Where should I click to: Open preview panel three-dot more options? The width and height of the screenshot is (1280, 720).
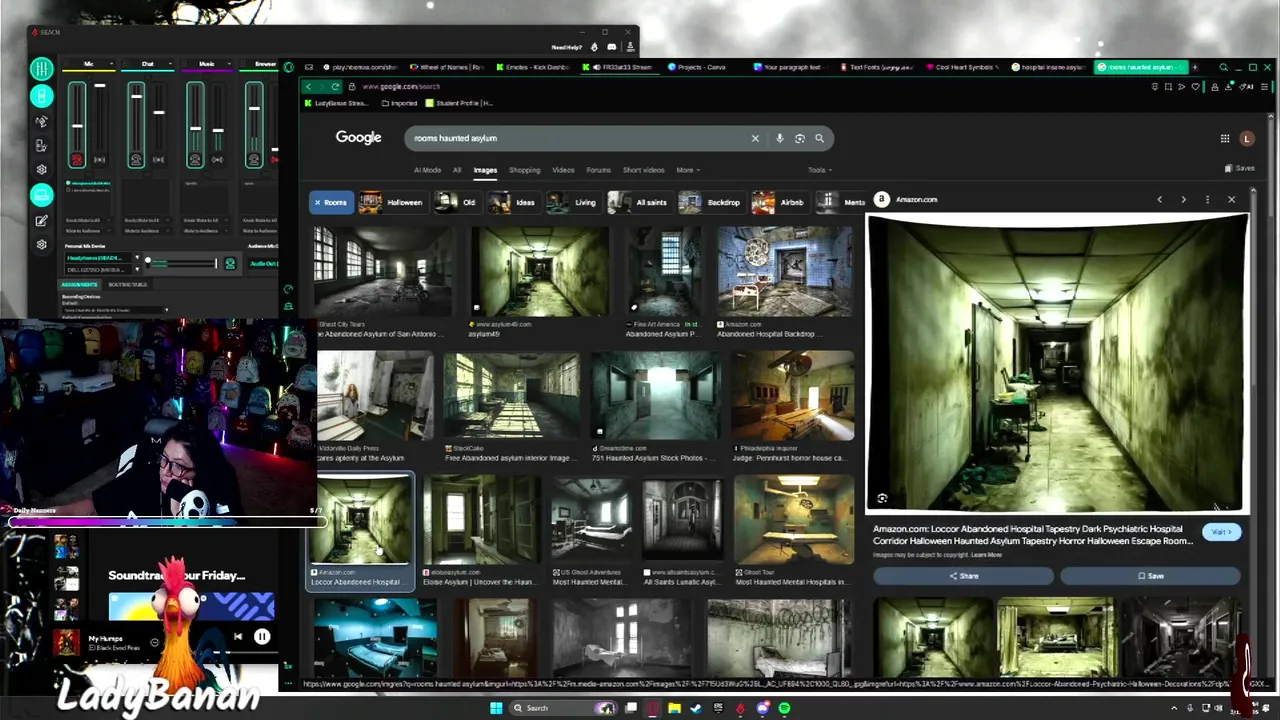point(1207,200)
